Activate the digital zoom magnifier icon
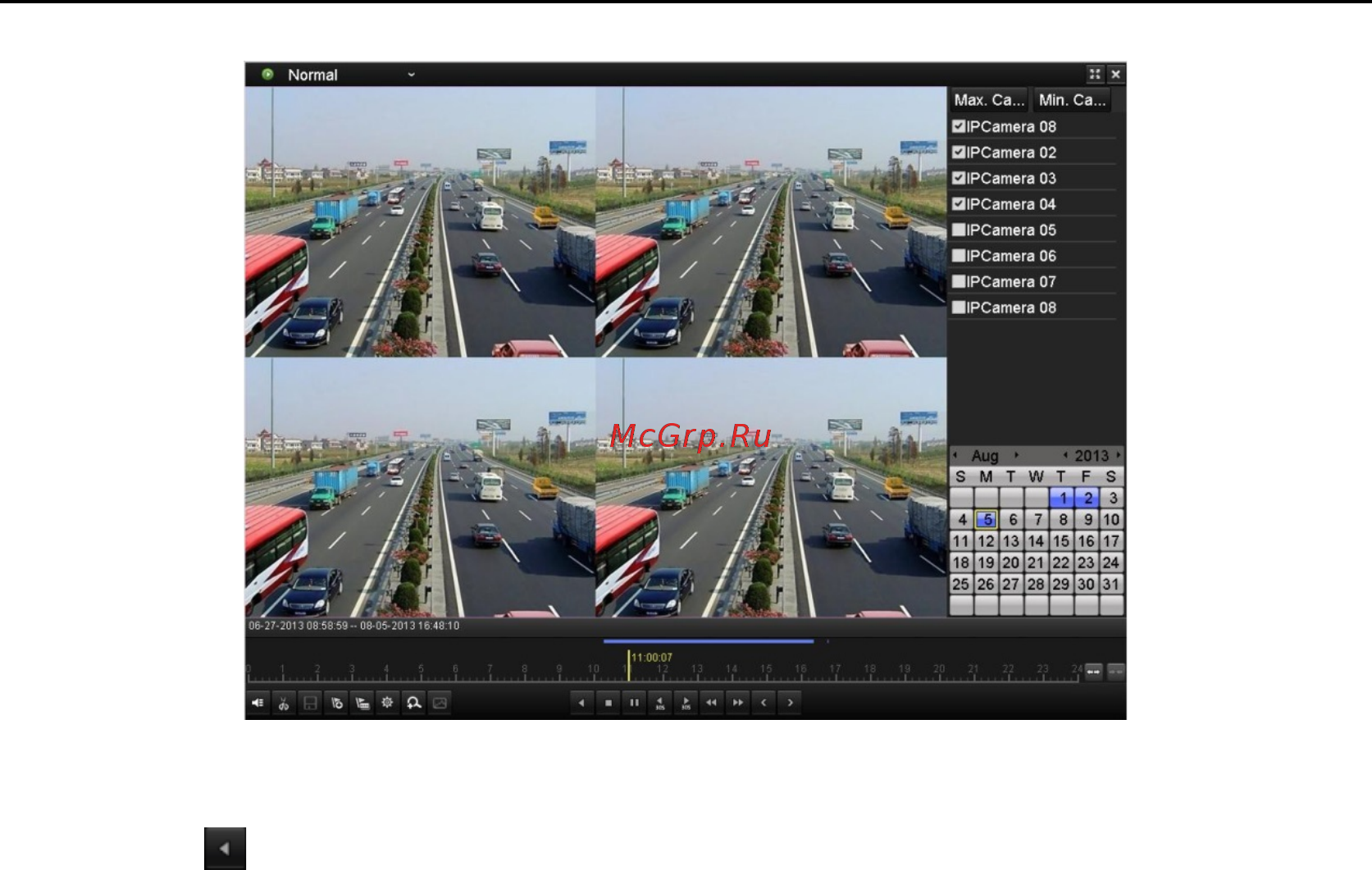Image resolution: width=1372 pixels, height=870 pixels. [x=414, y=703]
